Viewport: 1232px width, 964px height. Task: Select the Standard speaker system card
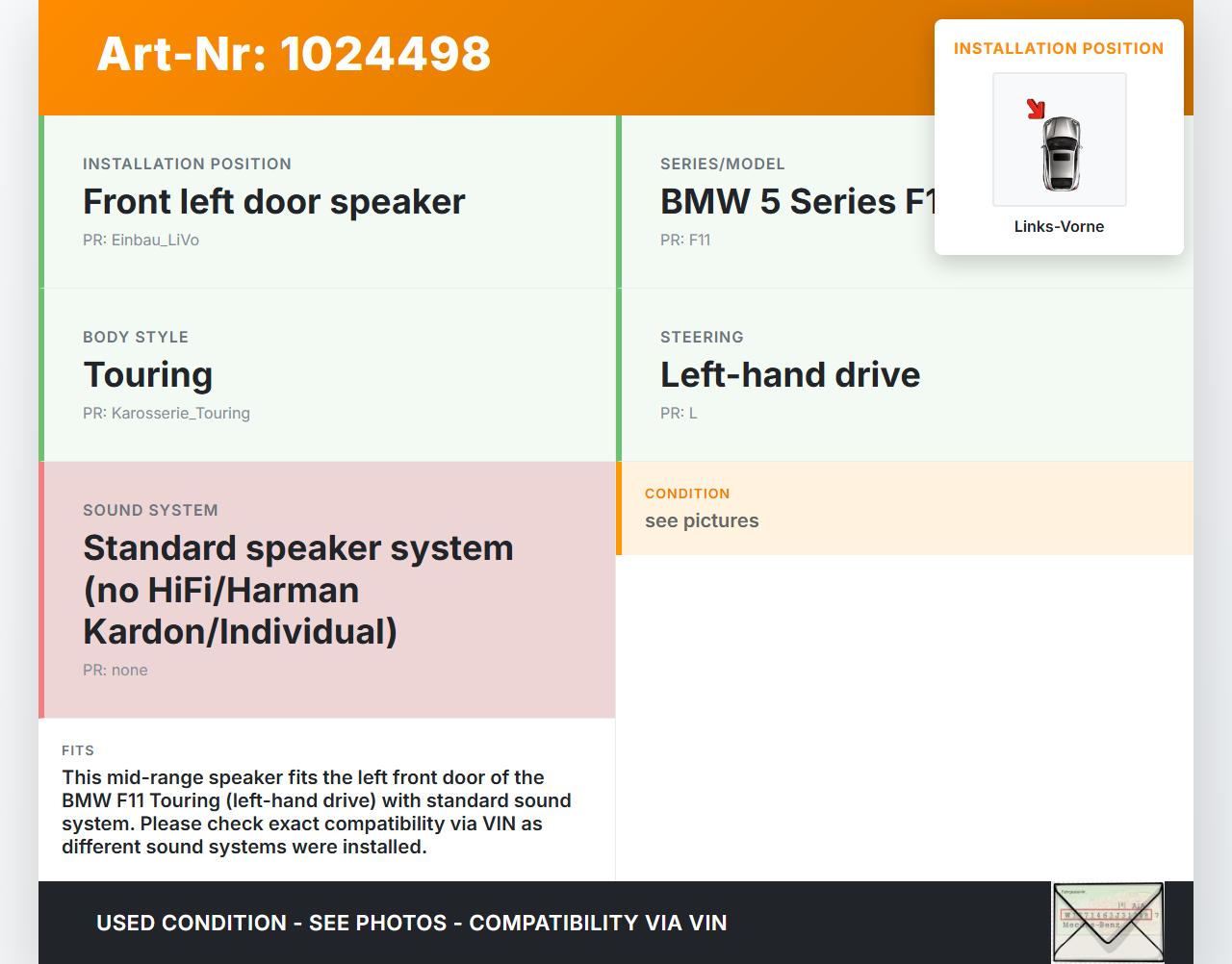[x=327, y=590]
